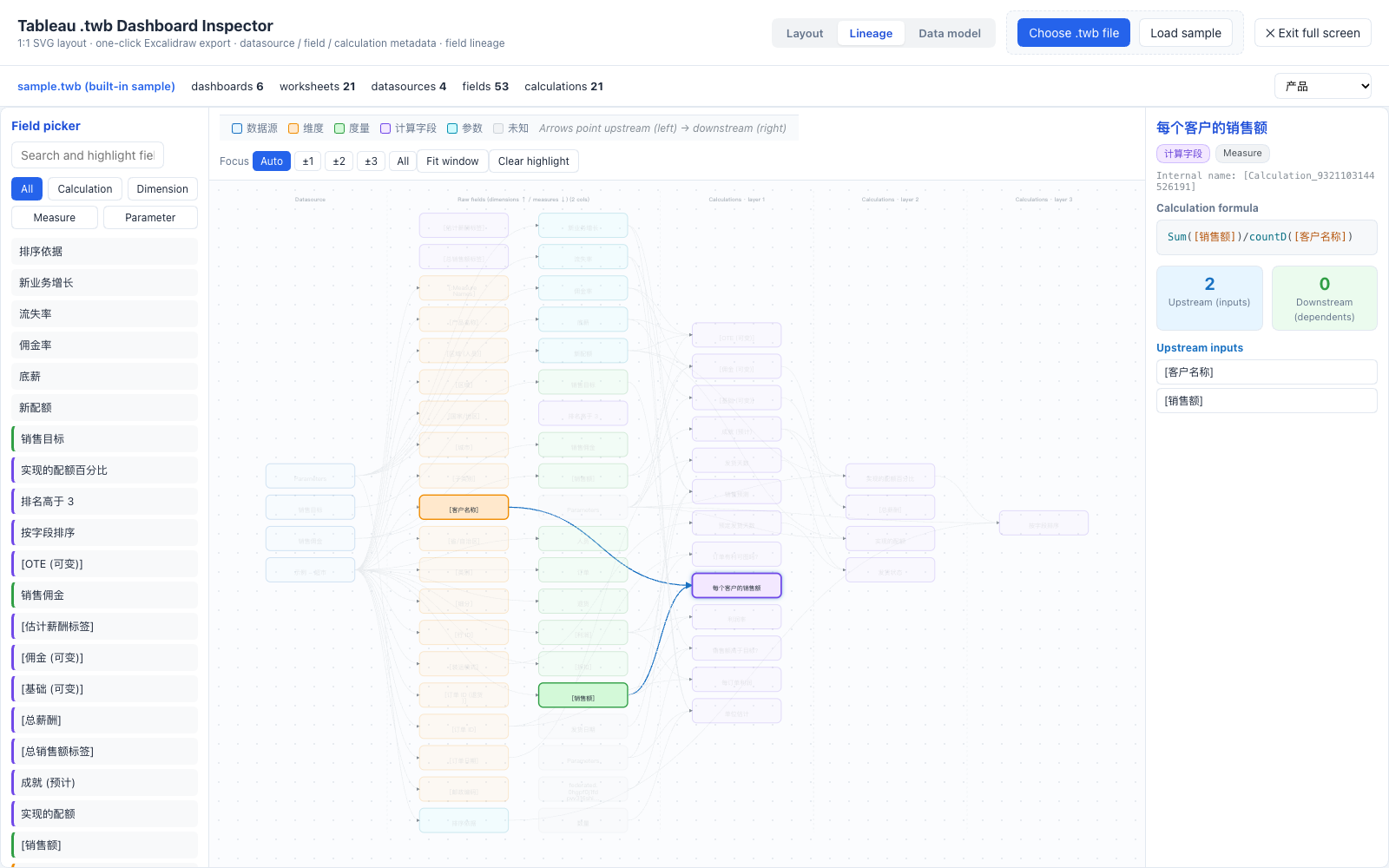Select 新业务增长 in the field list
The height and width of the screenshot is (868, 1389).
104,283
